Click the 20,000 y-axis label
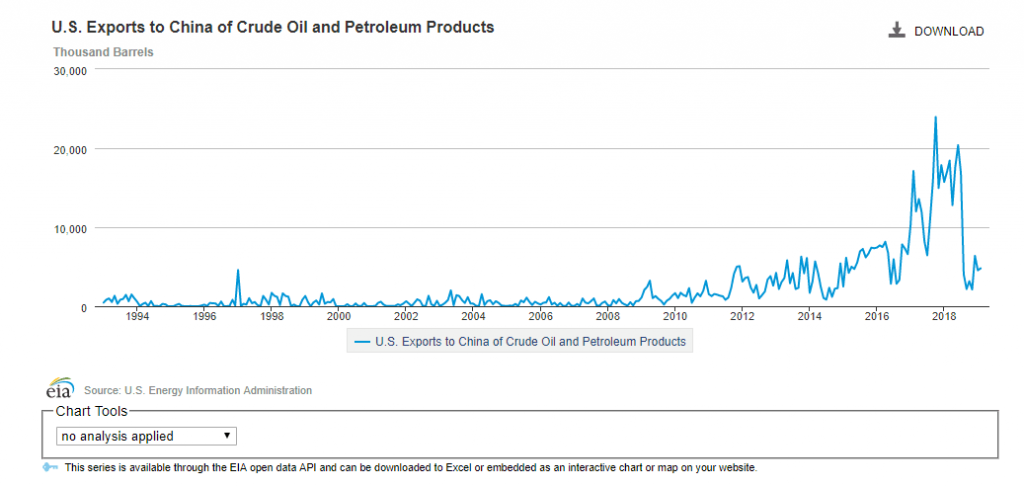Image resolution: width=1024 pixels, height=487 pixels. [x=70, y=149]
